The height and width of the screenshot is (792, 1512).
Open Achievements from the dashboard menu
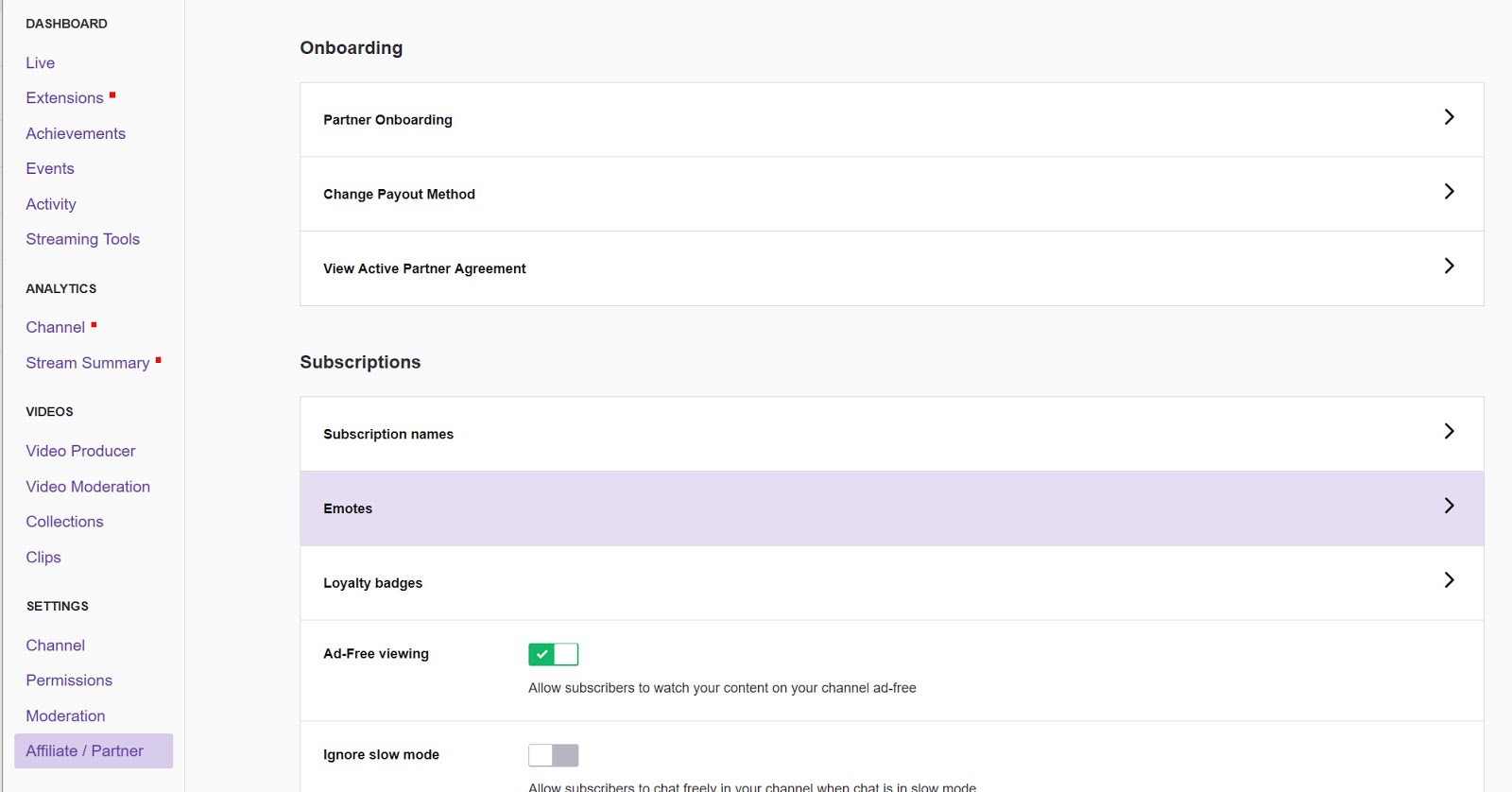click(76, 134)
